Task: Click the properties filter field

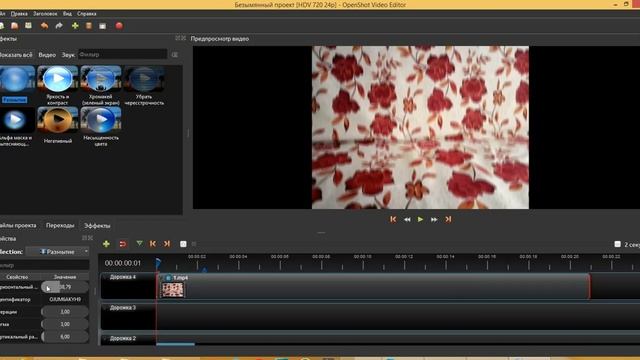Action: 44,265
